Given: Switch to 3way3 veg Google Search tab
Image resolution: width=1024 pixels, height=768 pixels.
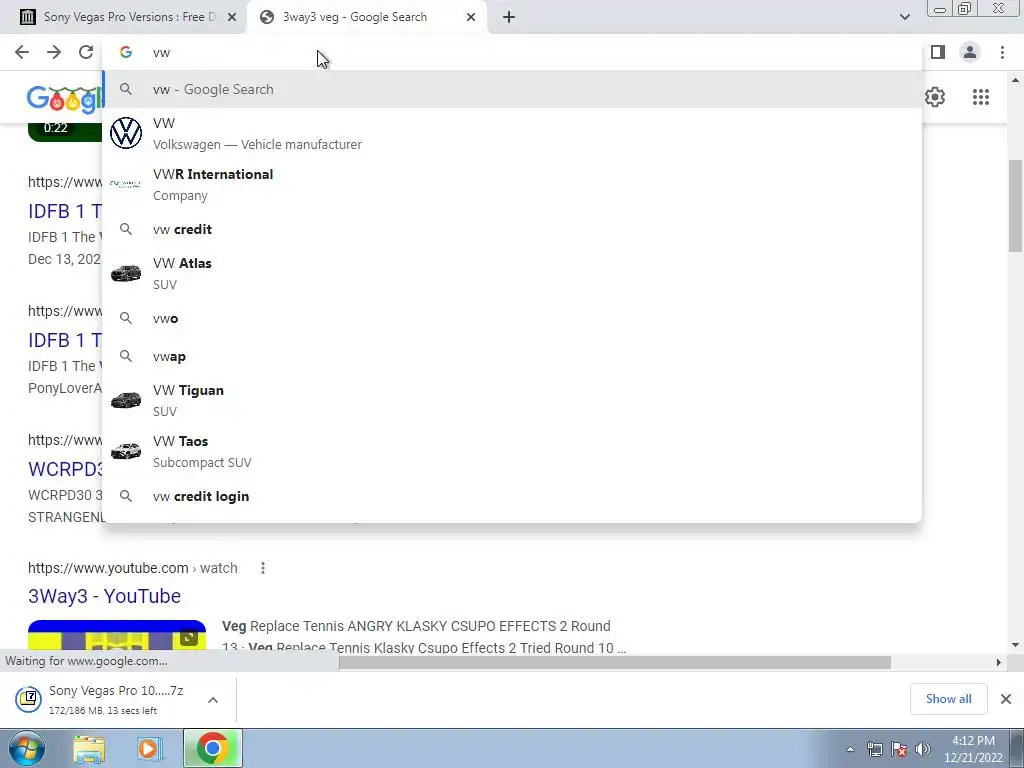Looking at the screenshot, I should (x=367, y=18).
